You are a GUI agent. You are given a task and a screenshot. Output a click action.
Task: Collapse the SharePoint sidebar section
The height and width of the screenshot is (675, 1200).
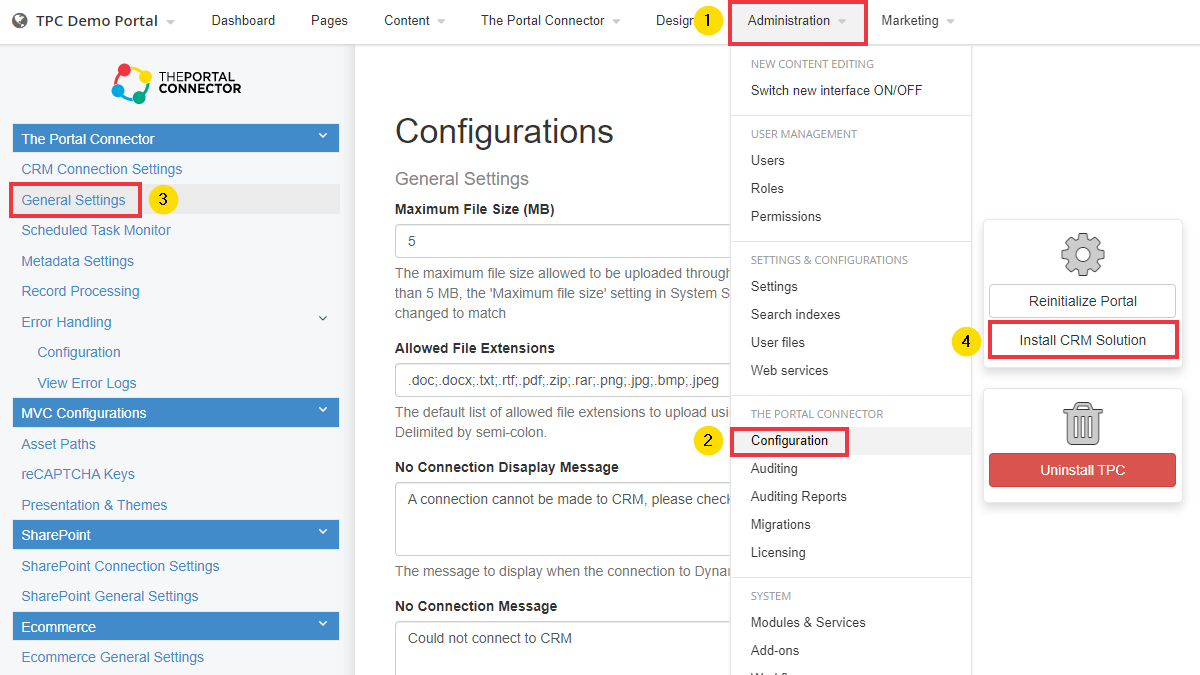click(322, 533)
